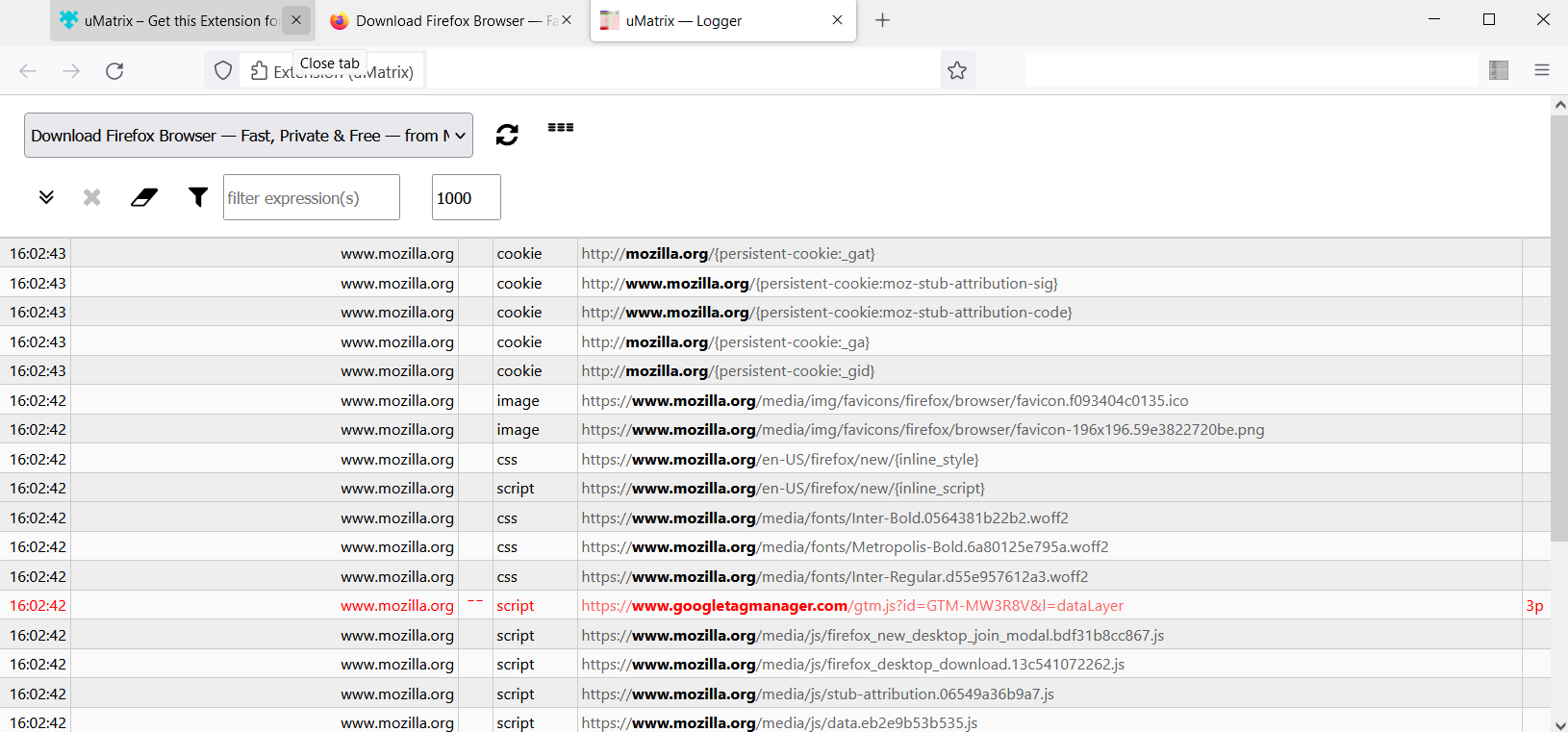This screenshot has height=732, width=1568.
Task: Open the Firefox hamburger menu
Action: click(x=1542, y=70)
